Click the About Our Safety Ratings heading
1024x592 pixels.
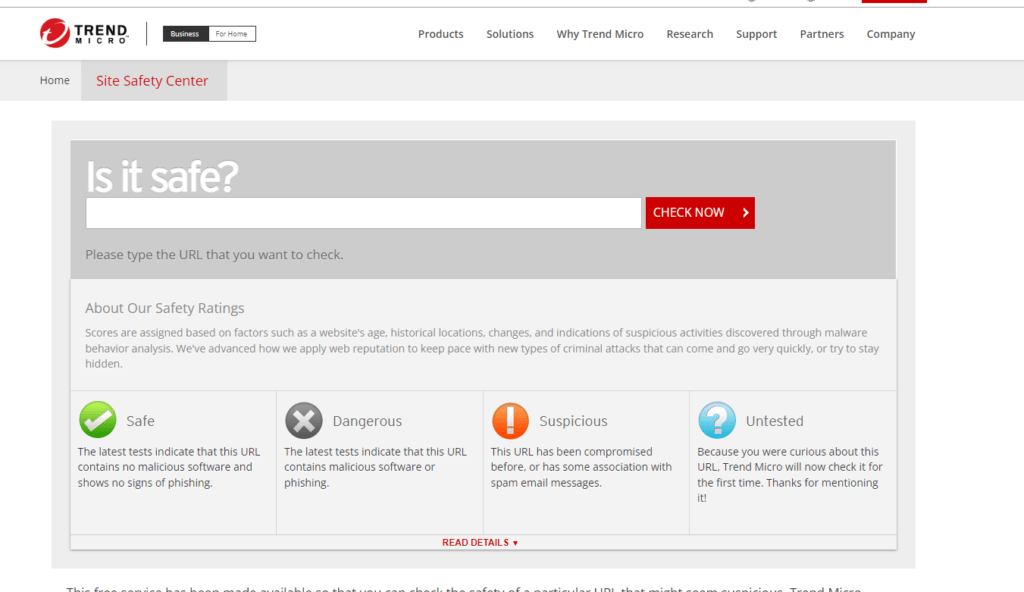(165, 308)
